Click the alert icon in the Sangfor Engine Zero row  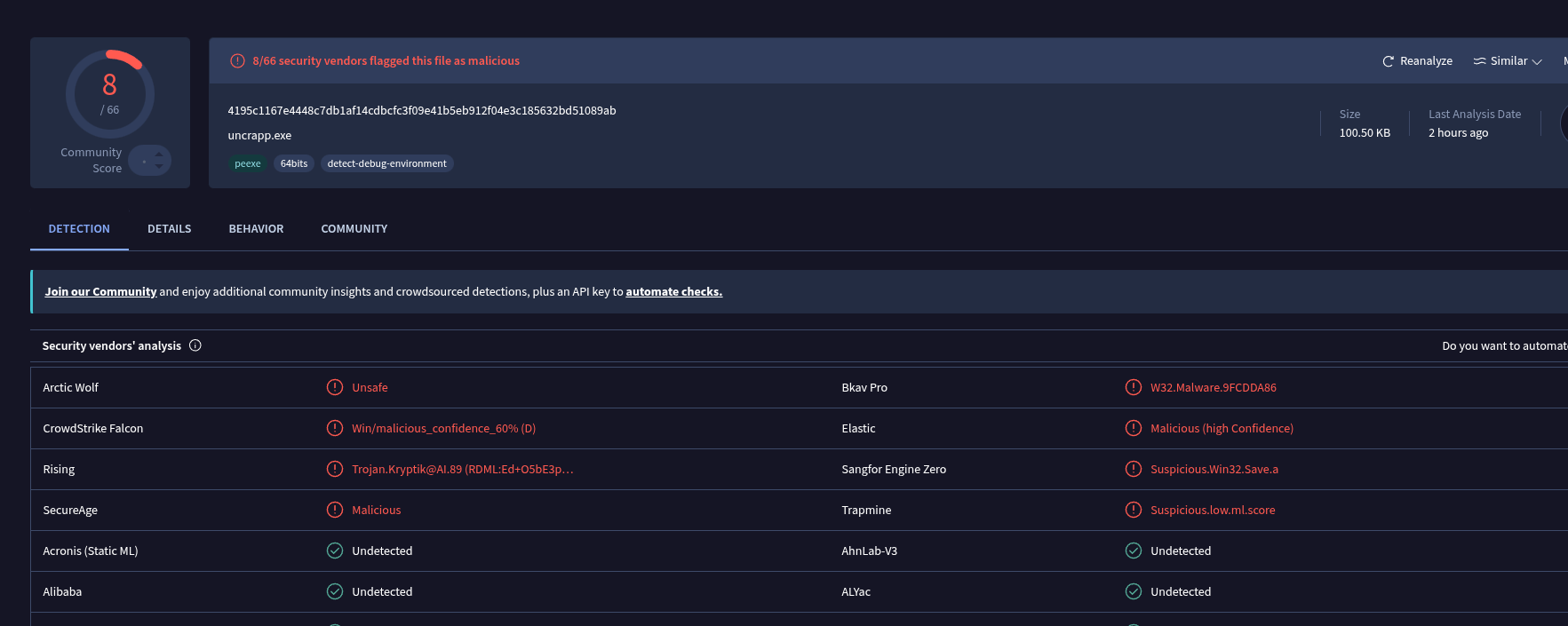tap(1134, 469)
